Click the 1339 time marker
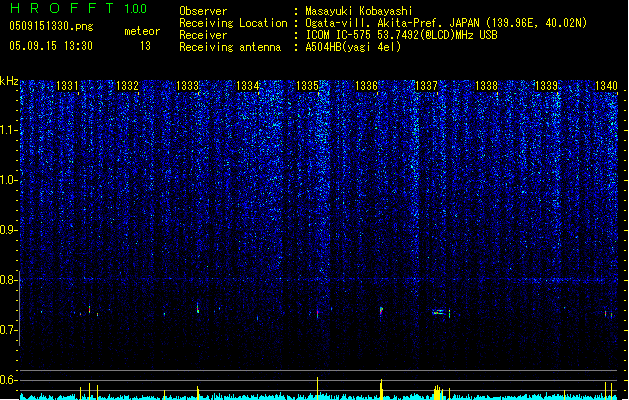Viewport: 629px width, 400px height. tap(547, 86)
